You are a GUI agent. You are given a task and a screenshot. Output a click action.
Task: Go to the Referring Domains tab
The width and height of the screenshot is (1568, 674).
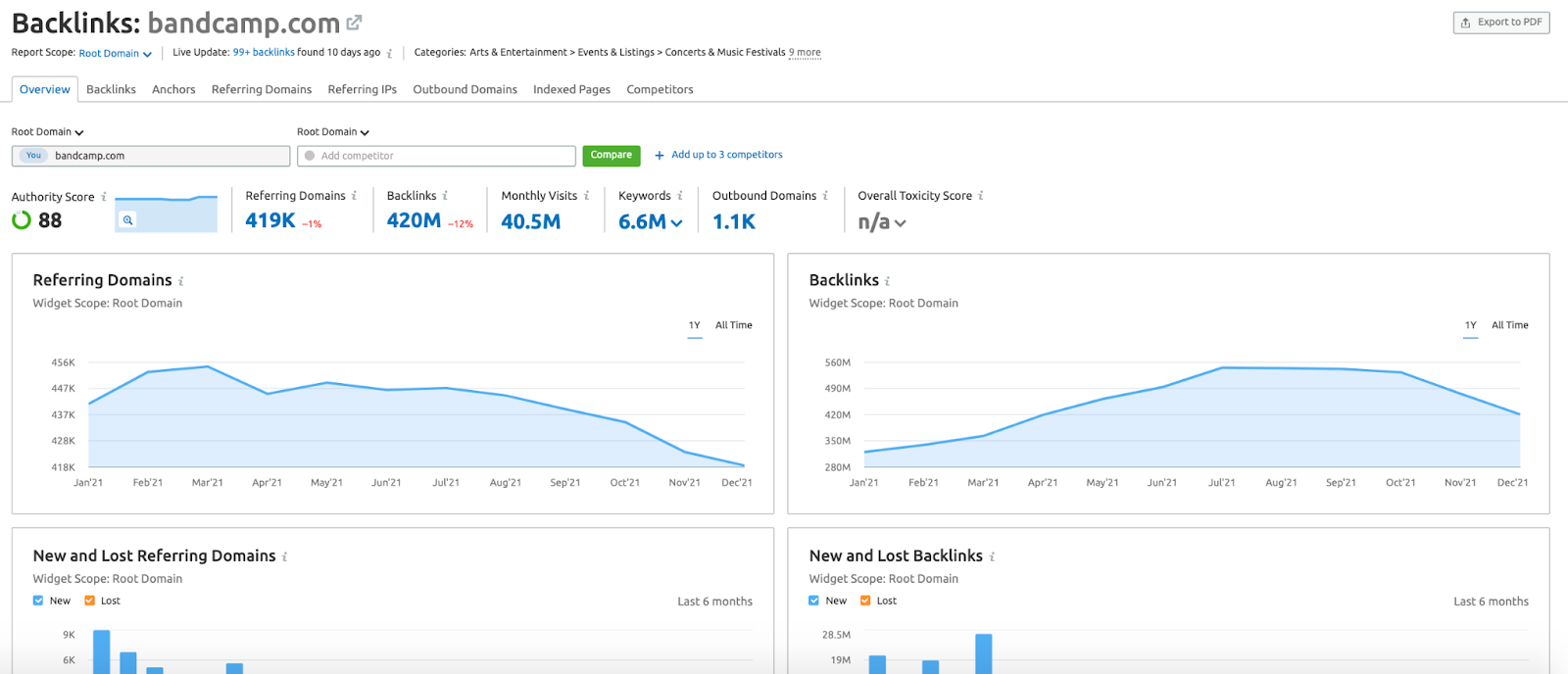pyautogui.click(x=262, y=89)
